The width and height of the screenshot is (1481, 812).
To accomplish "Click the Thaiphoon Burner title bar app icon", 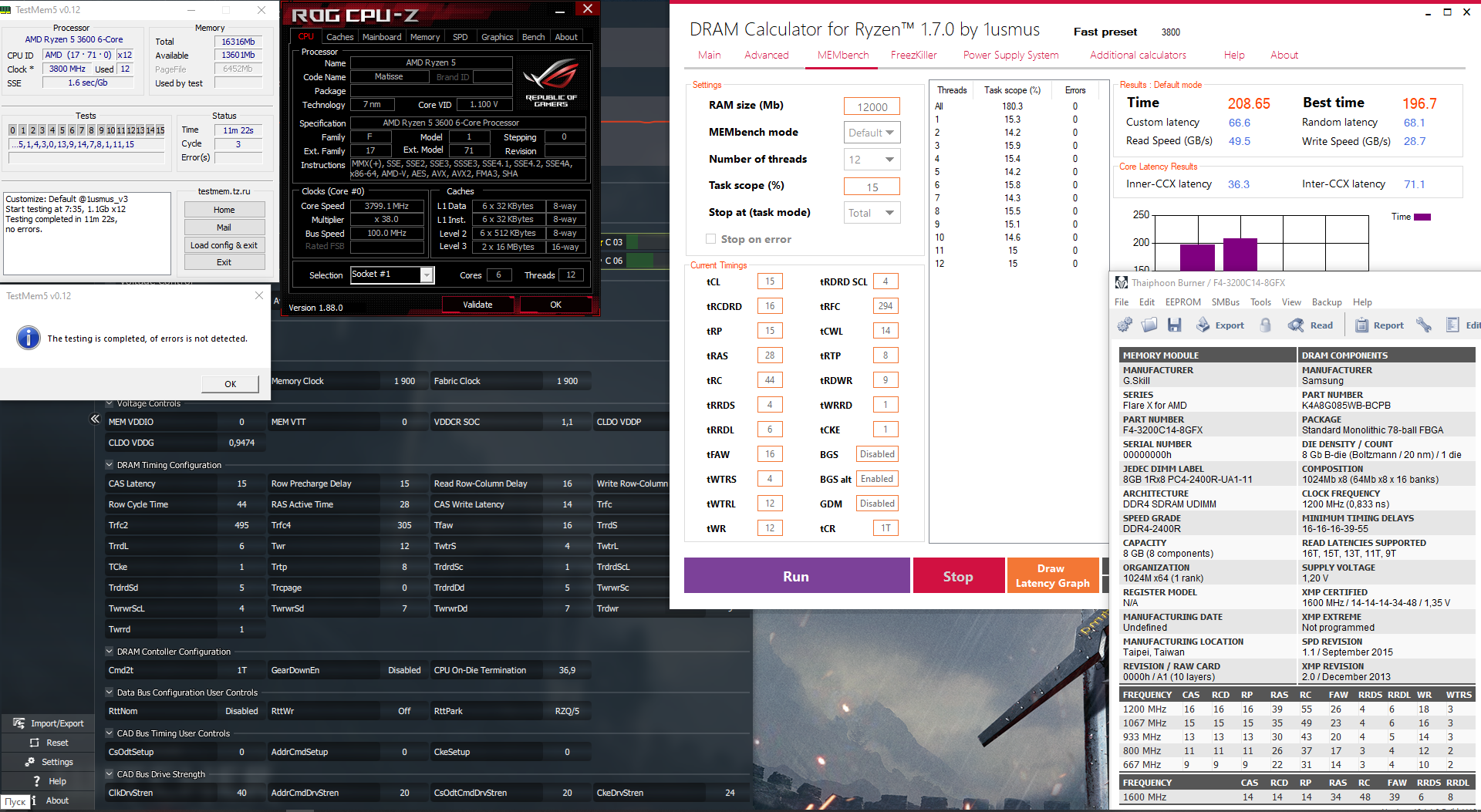I will pyautogui.click(x=1122, y=283).
